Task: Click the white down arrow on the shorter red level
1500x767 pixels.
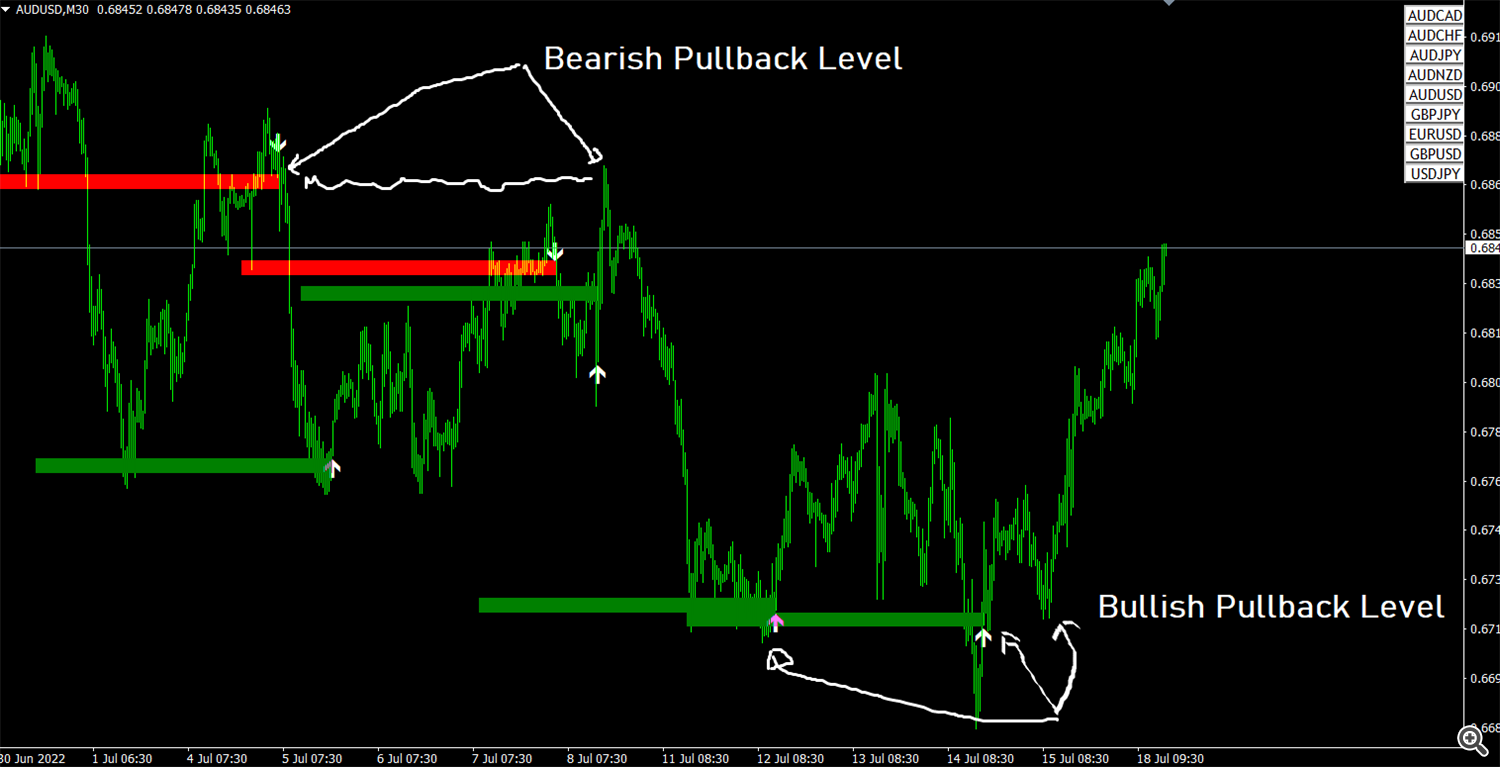Action: [x=555, y=252]
